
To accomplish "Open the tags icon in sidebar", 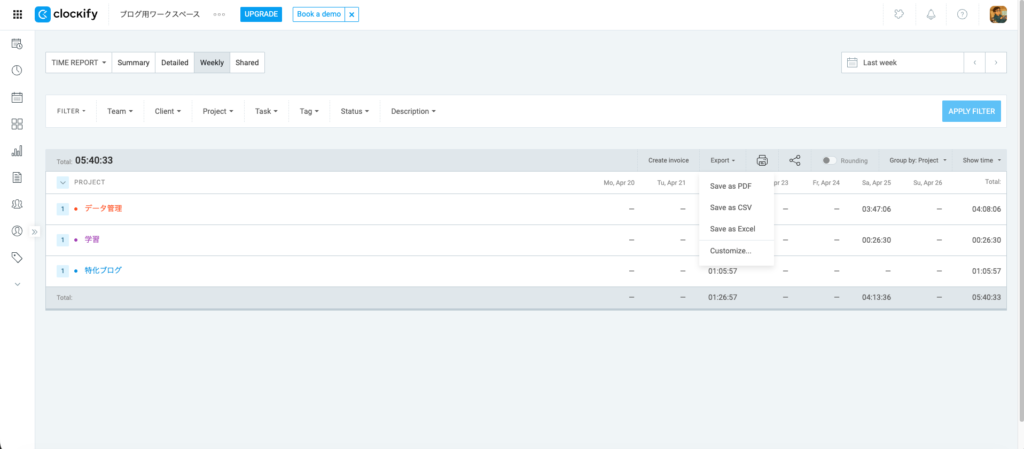I will tap(17, 257).
